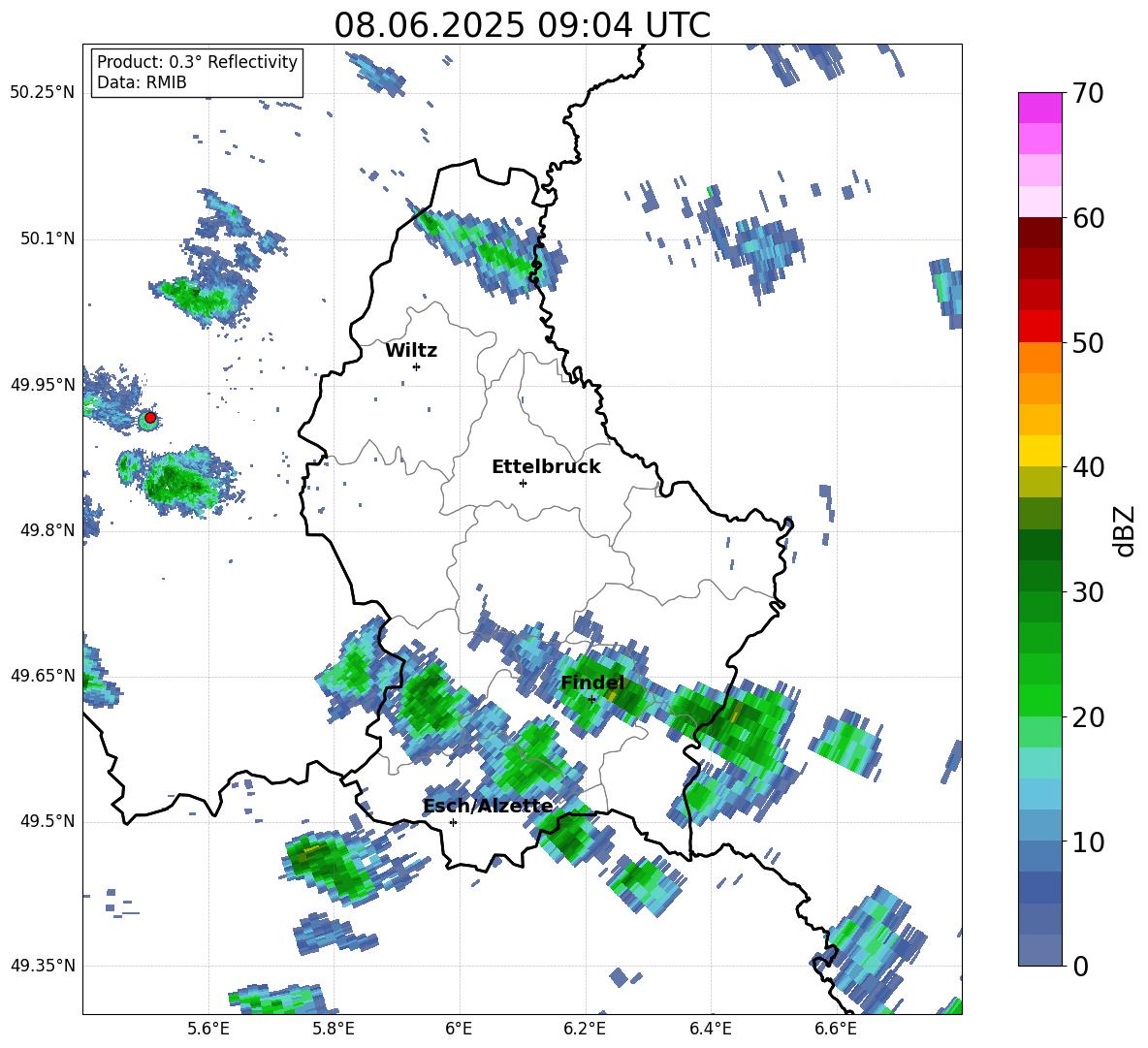Viewport: 1148px width, 1048px height.
Task: Click the Ettelbruck city label
Action: [x=546, y=467]
